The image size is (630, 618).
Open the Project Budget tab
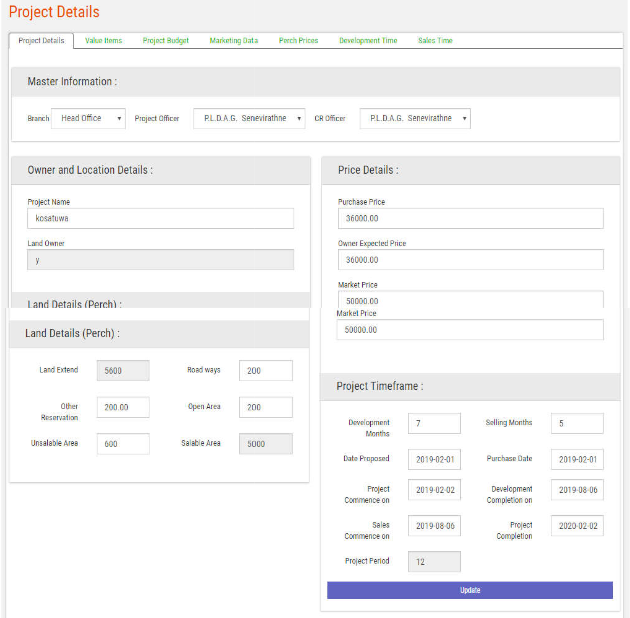point(166,41)
